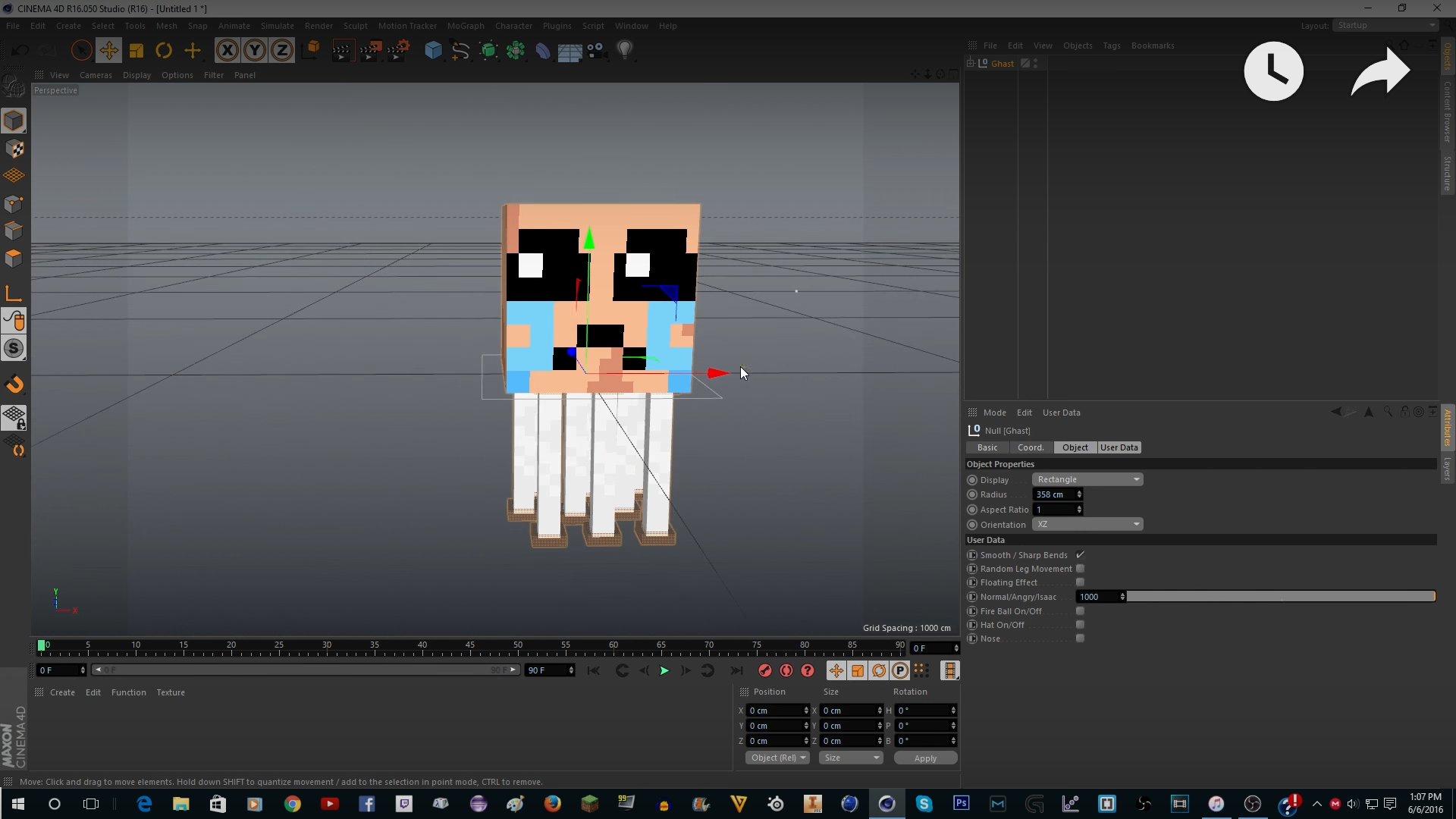Play the animation forward
The height and width of the screenshot is (819, 1456).
(664, 670)
